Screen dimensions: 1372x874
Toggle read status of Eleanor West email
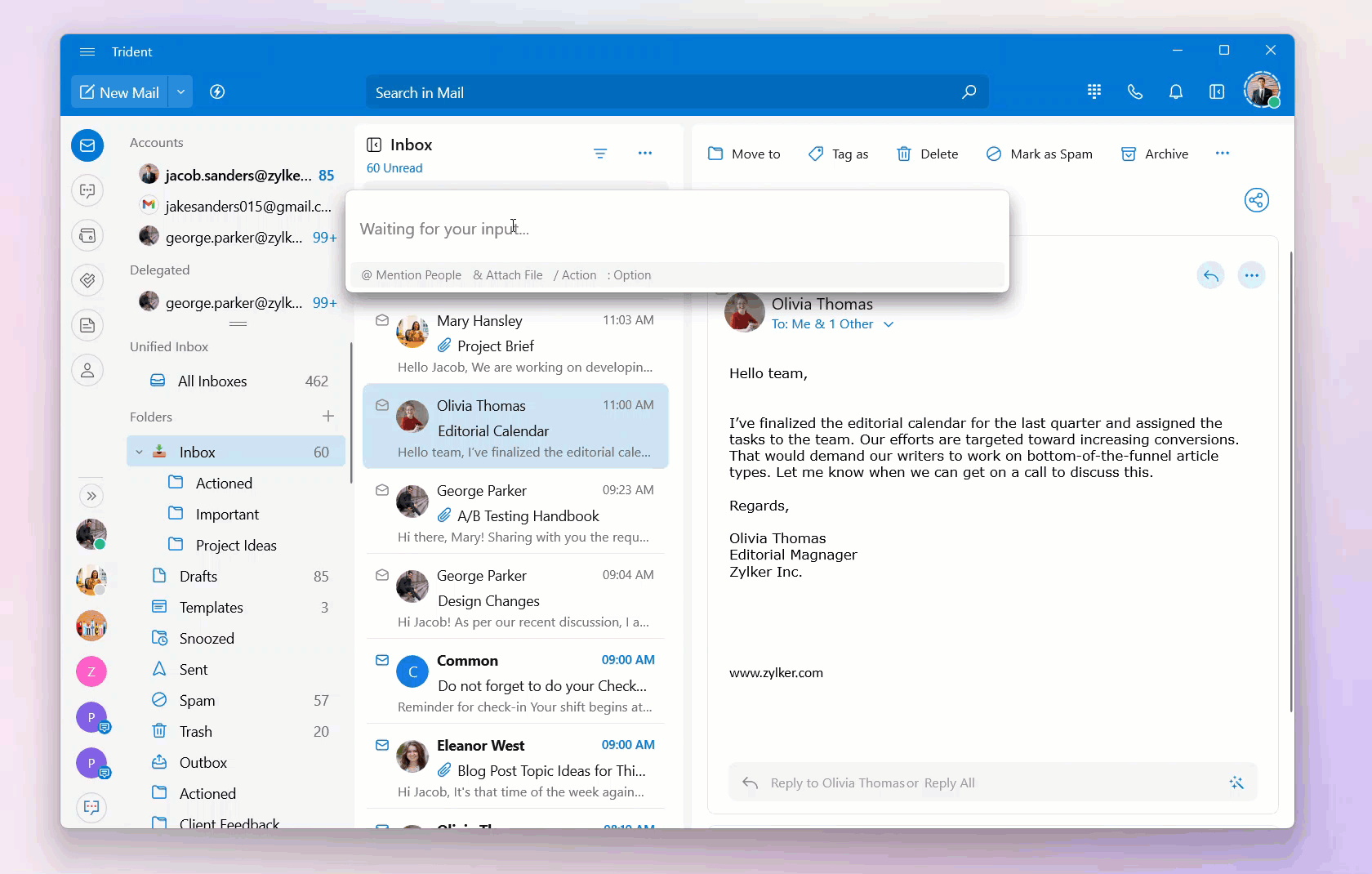(381, 745)
